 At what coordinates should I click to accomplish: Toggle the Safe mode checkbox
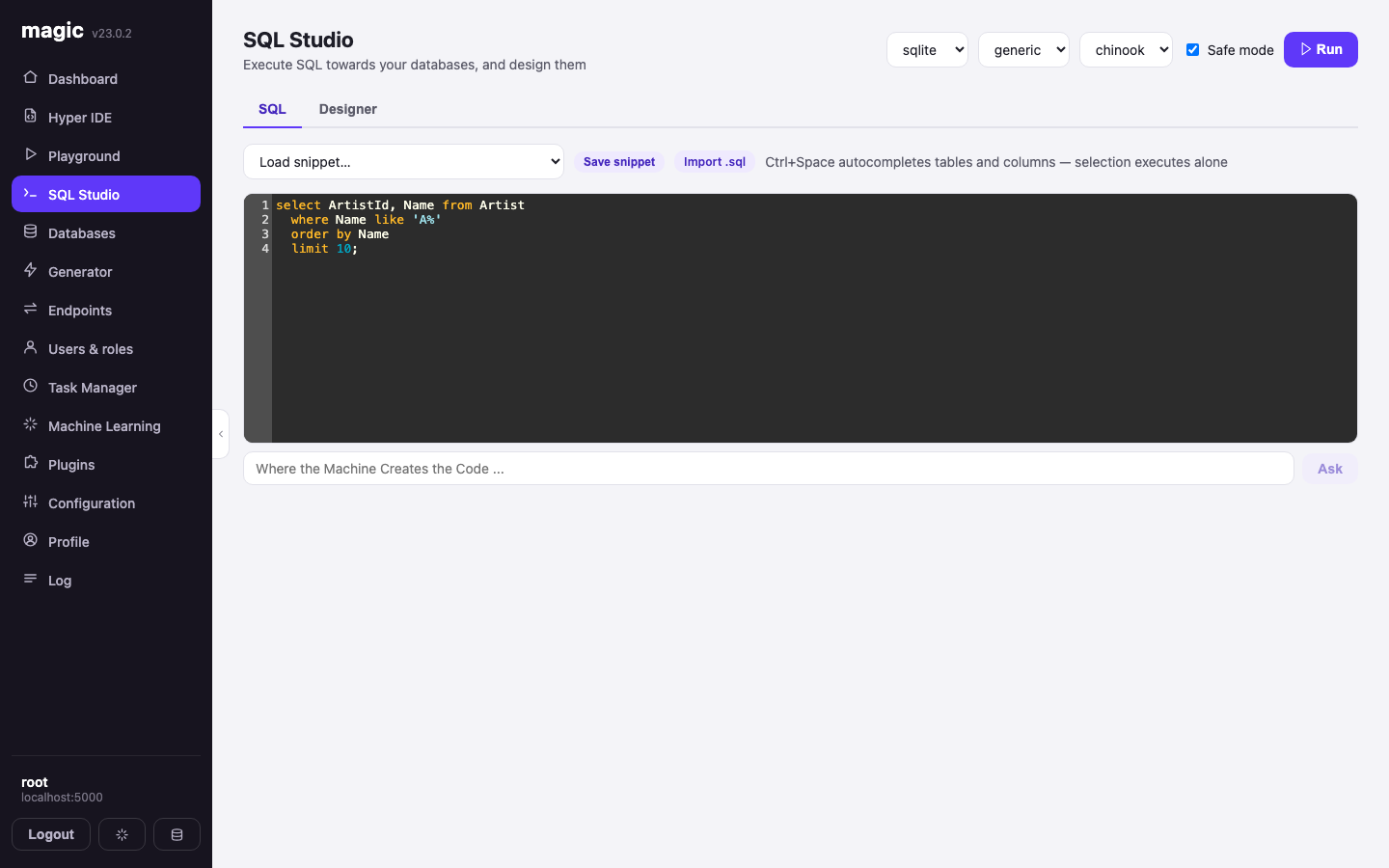tap(1192, 49)
